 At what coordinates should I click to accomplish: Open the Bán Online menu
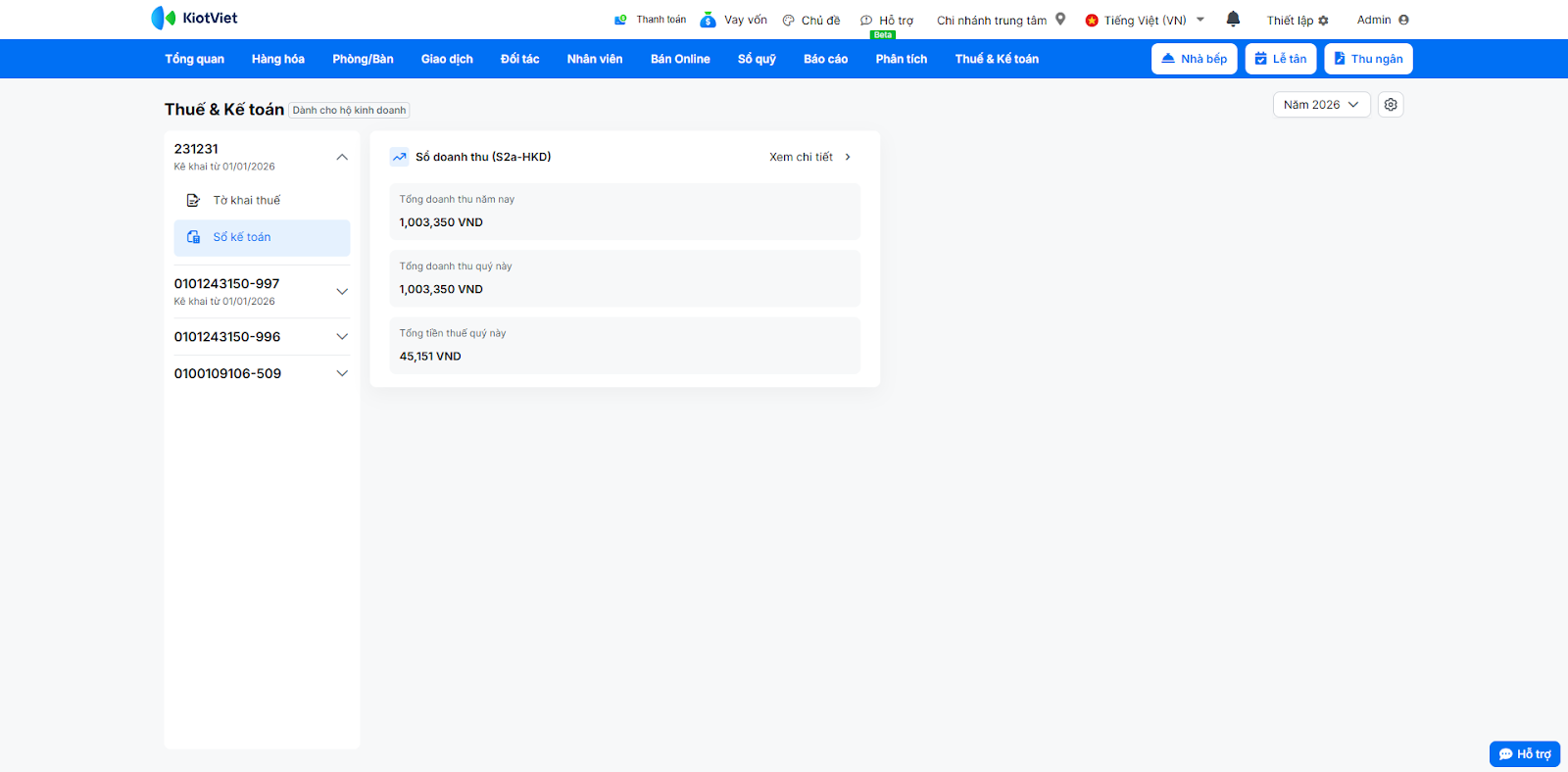point(680,59)
